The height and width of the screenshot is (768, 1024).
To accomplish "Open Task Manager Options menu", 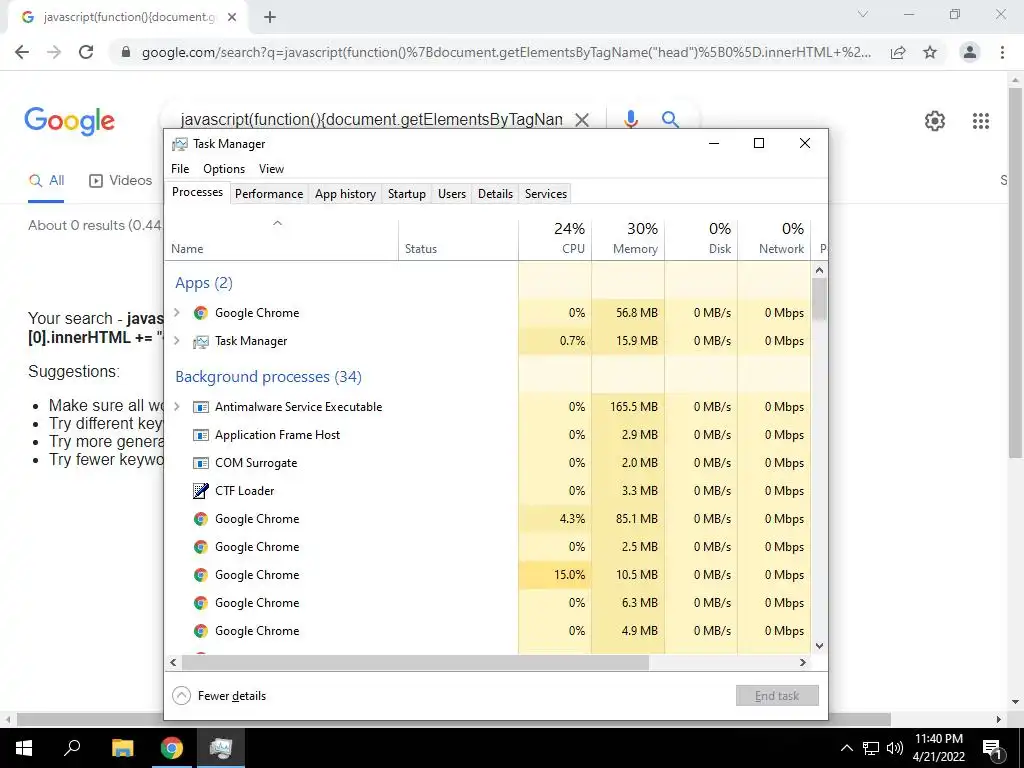I will tap(224, 169).
